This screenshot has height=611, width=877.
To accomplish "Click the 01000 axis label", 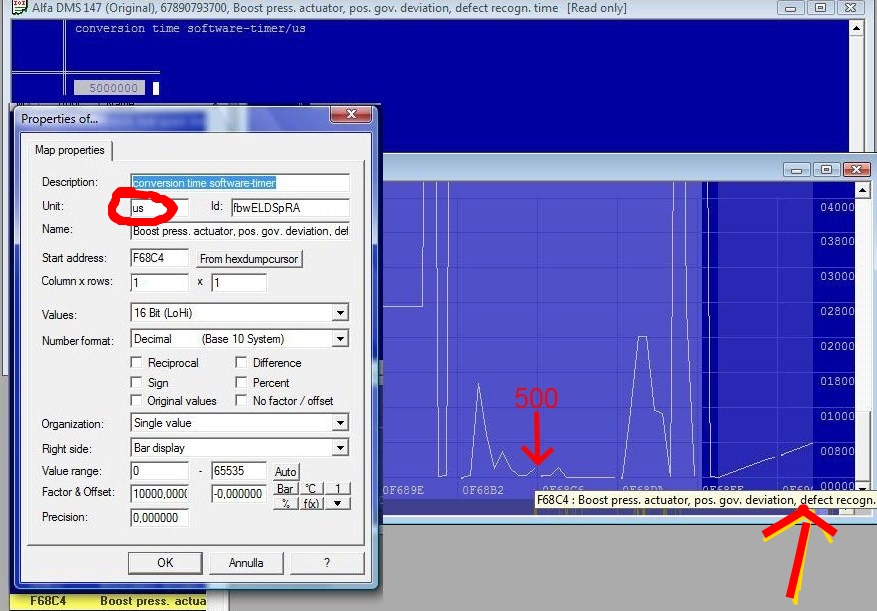I will coord(837,416).
